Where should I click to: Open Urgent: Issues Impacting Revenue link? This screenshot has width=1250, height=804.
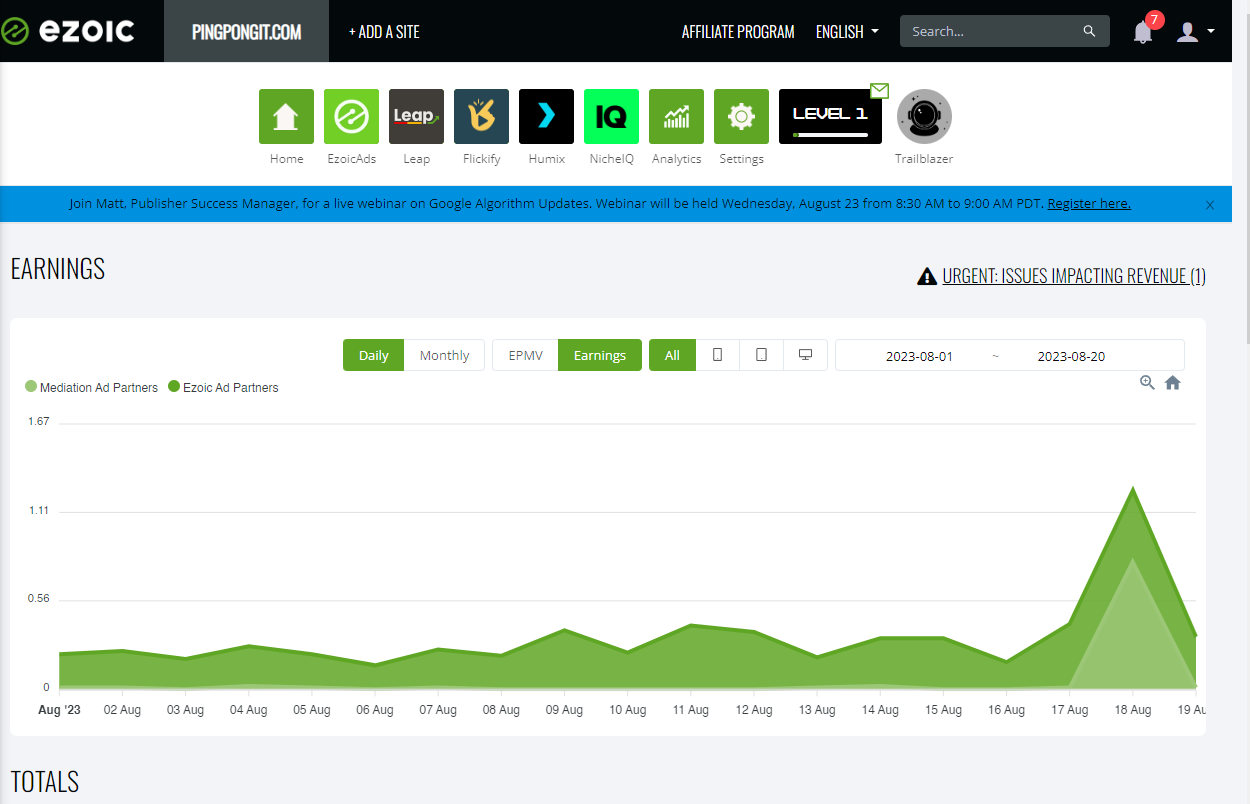[x=1074, y=276]
